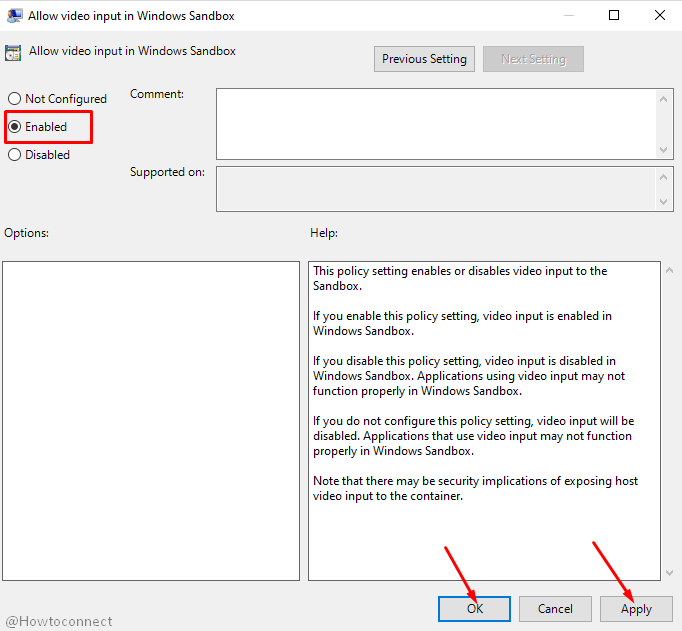Minimize the policy setting window

(568, 15)
